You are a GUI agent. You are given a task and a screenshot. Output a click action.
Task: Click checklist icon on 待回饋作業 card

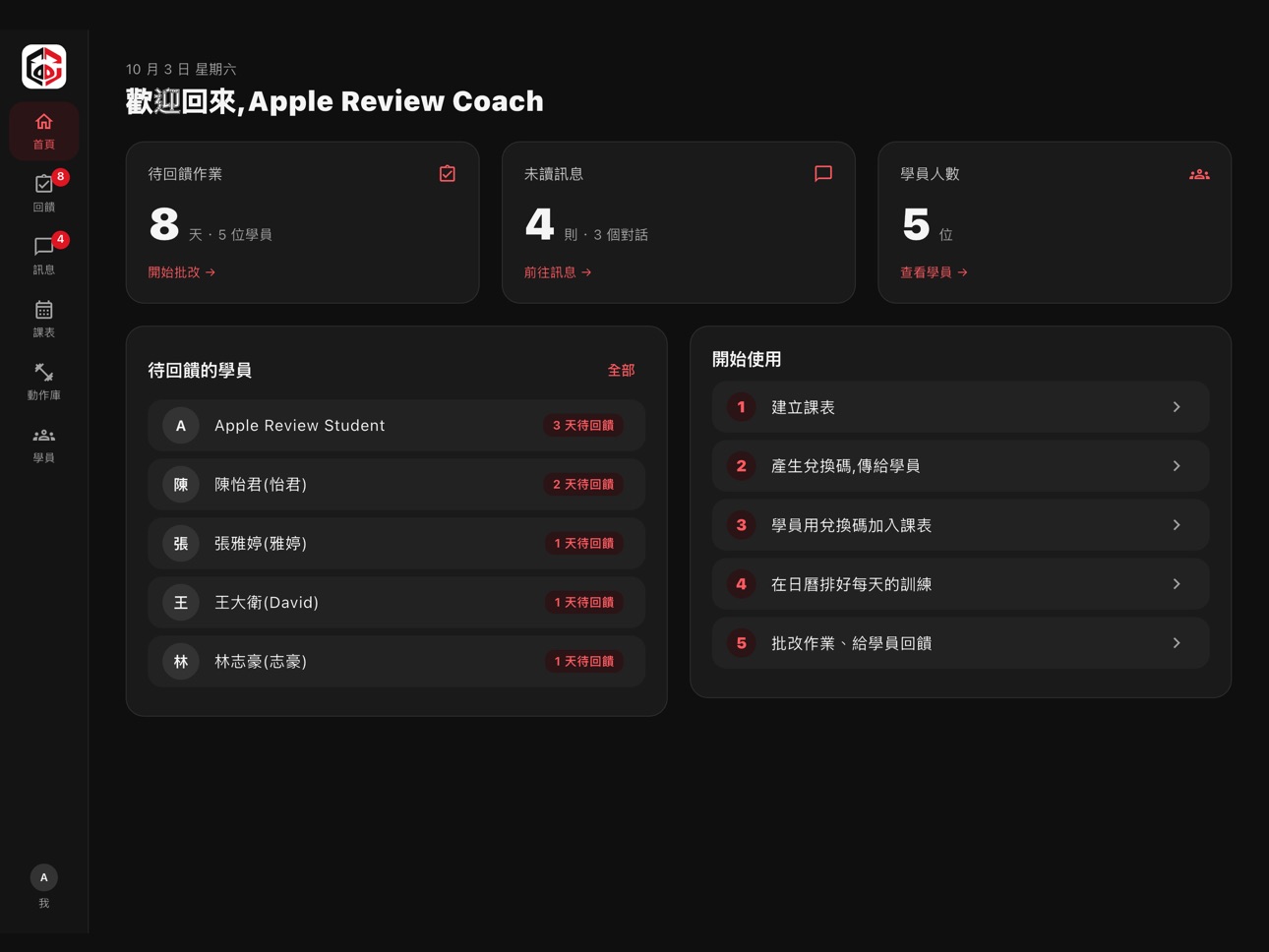click(x=448, y=174)
